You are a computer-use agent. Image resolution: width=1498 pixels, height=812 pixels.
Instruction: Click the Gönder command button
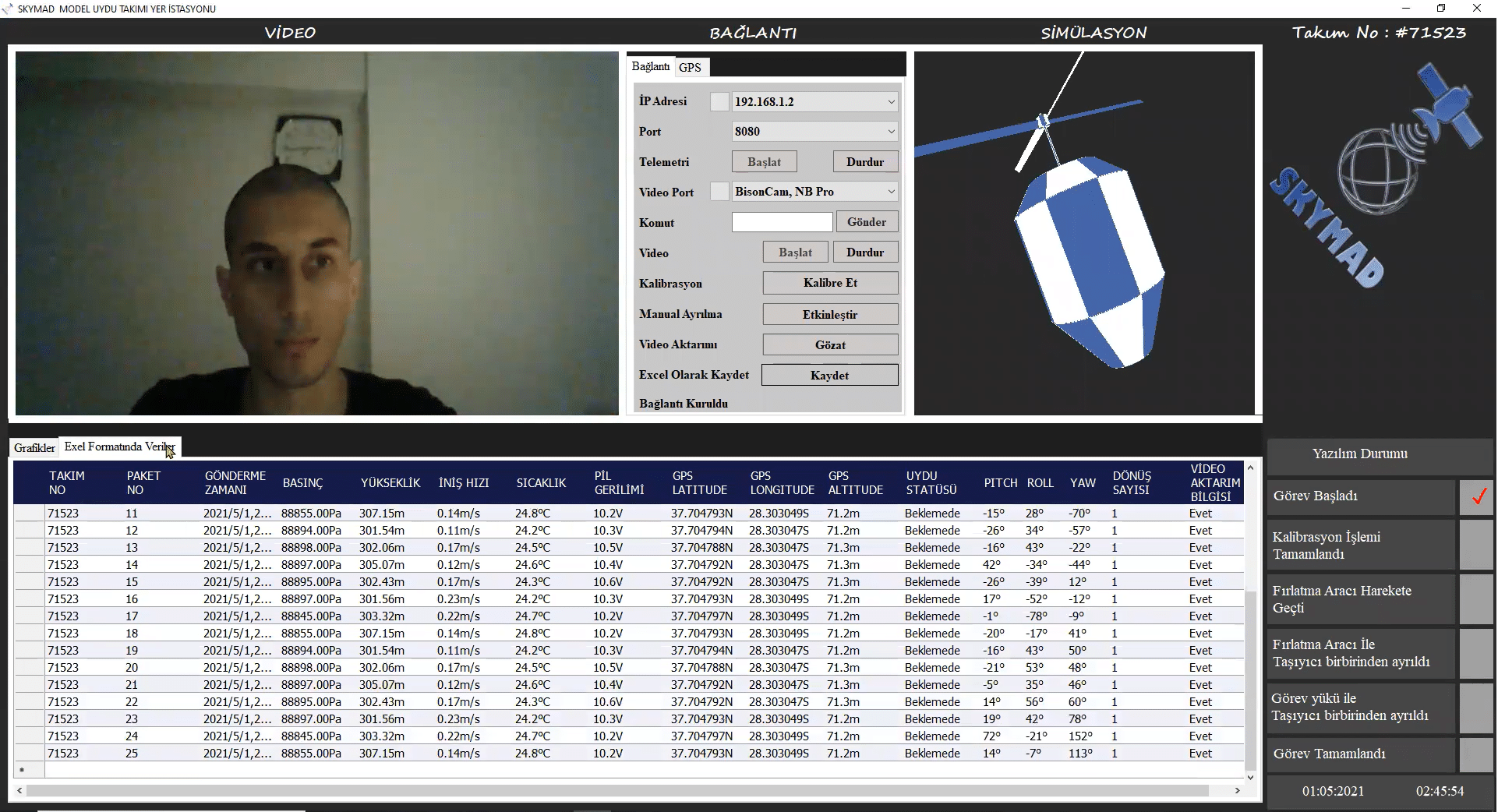[x=867, y=222]
